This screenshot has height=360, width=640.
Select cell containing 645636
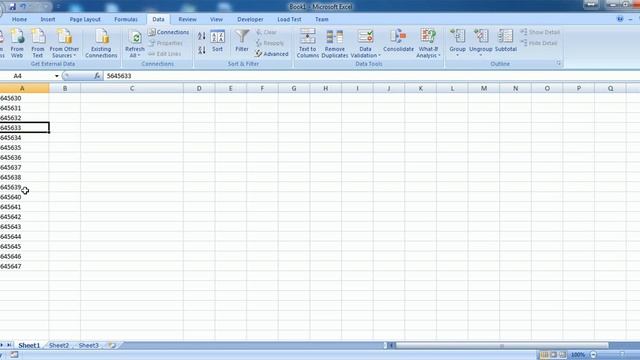point(24,158)
